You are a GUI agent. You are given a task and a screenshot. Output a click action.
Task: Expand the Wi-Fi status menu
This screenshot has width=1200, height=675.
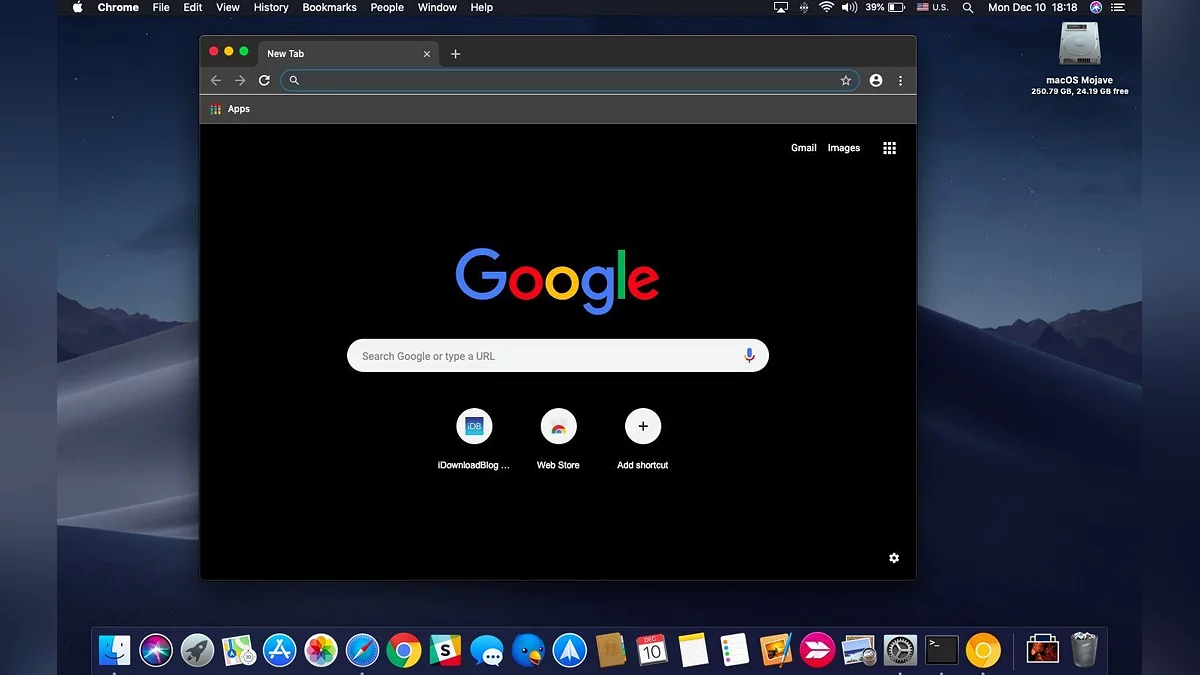[x=826, y=7]
